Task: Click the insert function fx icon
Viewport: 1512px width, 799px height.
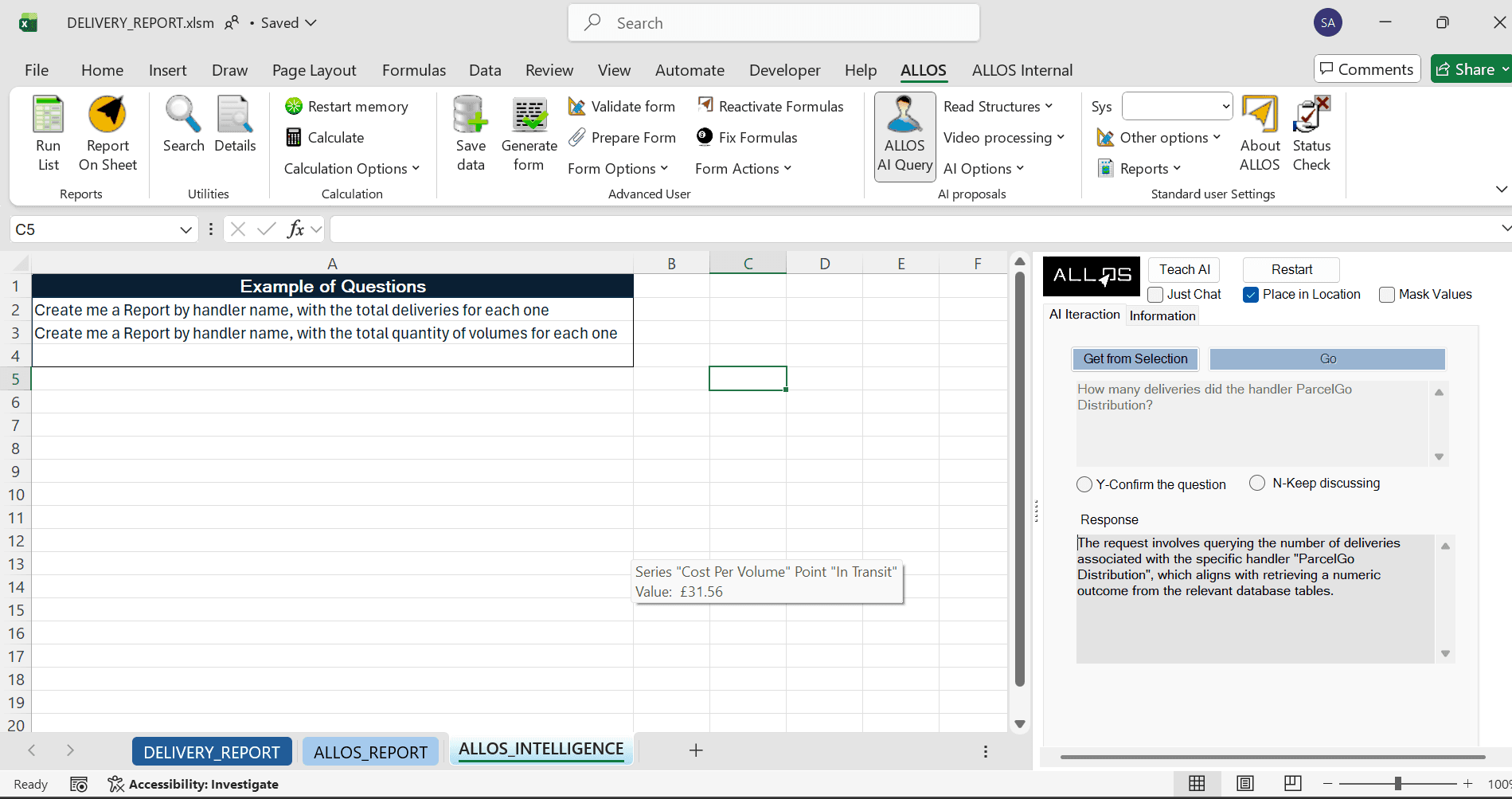Action: click(295, 229)
